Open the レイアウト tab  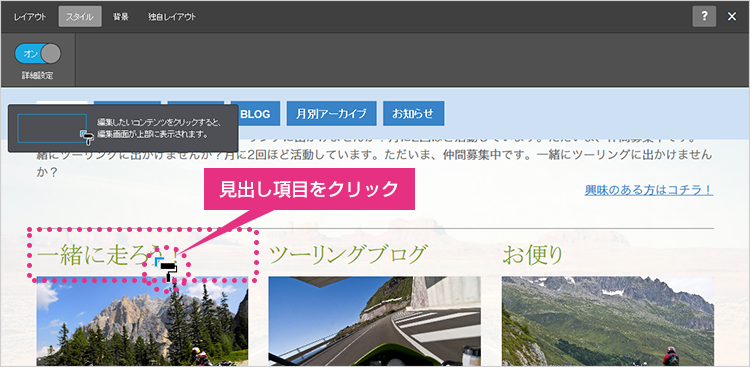[x=30, y=17]
